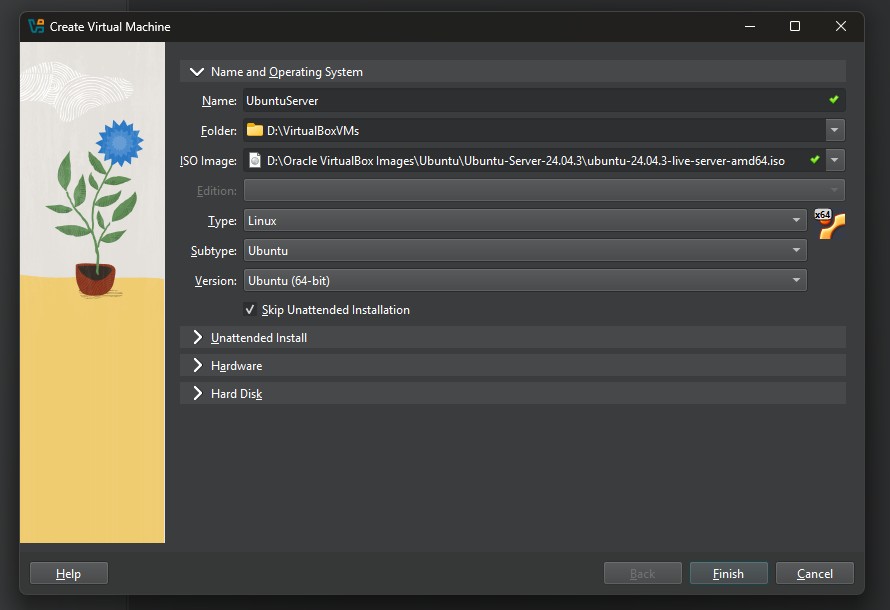Screen dimensions: 890x610
Task: Toggle Skip Unattended Installation checkbox
Action: coord(251,310)
